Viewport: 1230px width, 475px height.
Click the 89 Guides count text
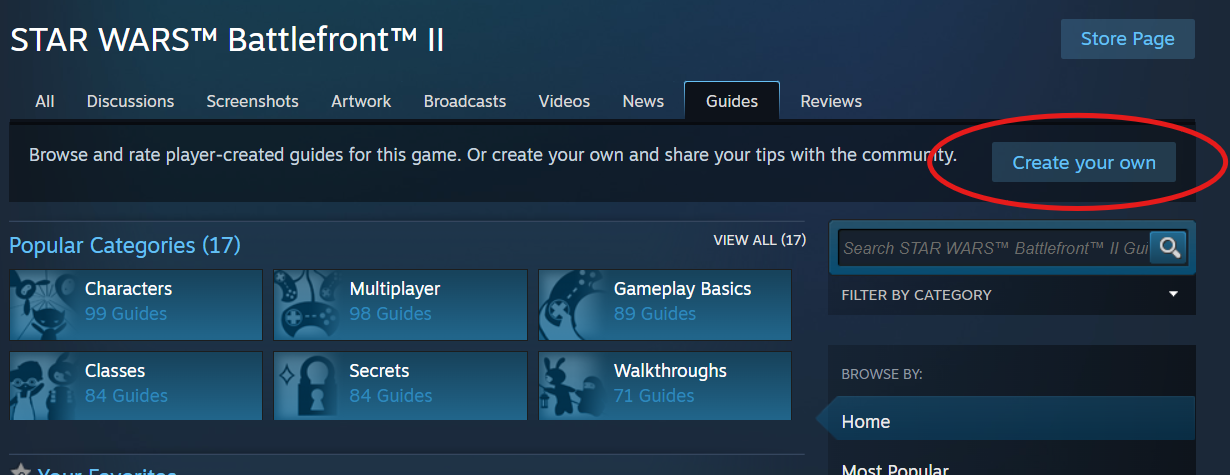click(654, 313)
